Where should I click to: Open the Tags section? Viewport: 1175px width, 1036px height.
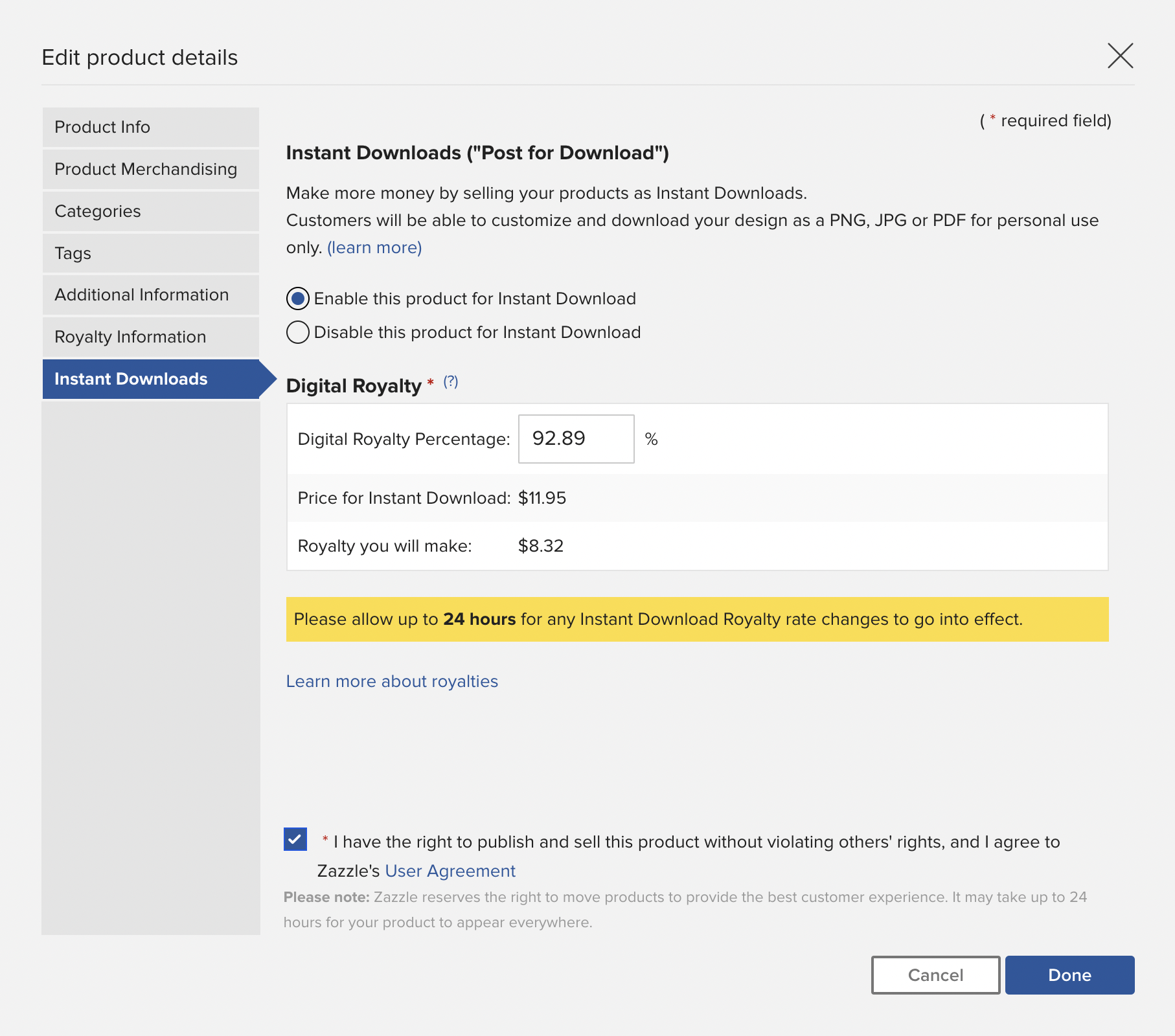coord(150,253)
